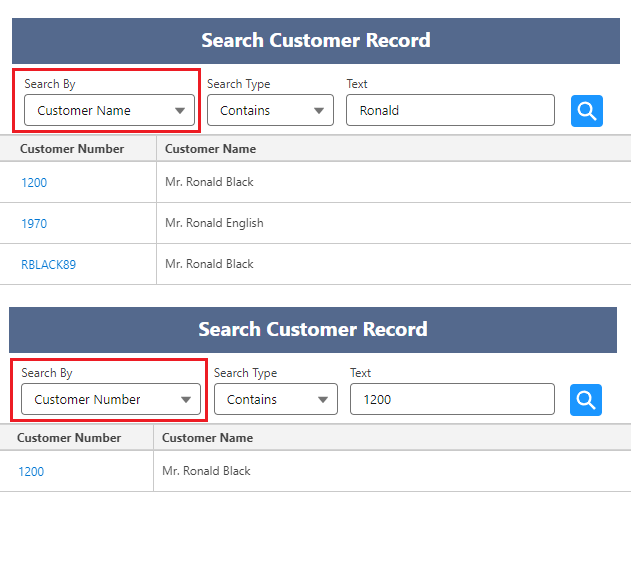The height and width of the screenshot is (583, 631).
Task: Open customer link RBLACK89
Action: coord(48,265)
